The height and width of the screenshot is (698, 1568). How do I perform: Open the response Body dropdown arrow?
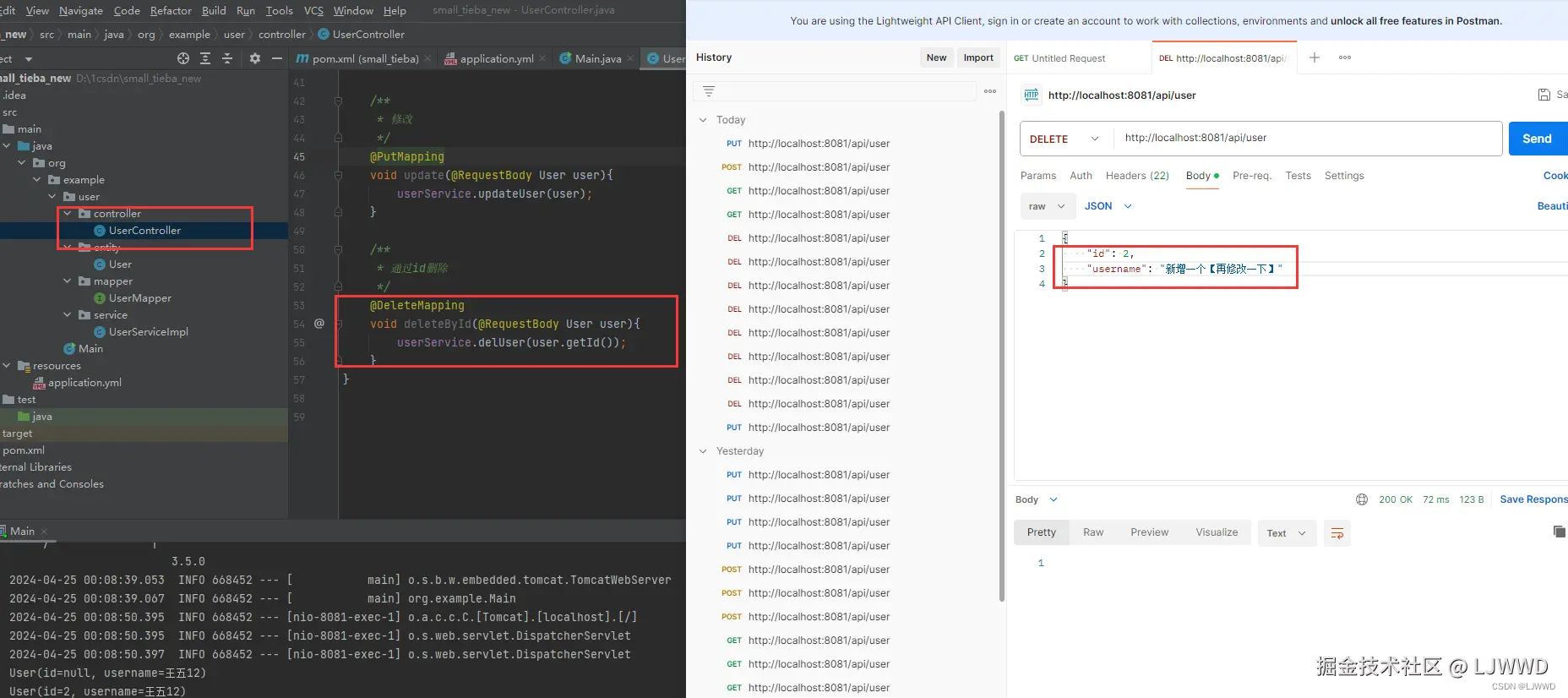pos(1053,499)
